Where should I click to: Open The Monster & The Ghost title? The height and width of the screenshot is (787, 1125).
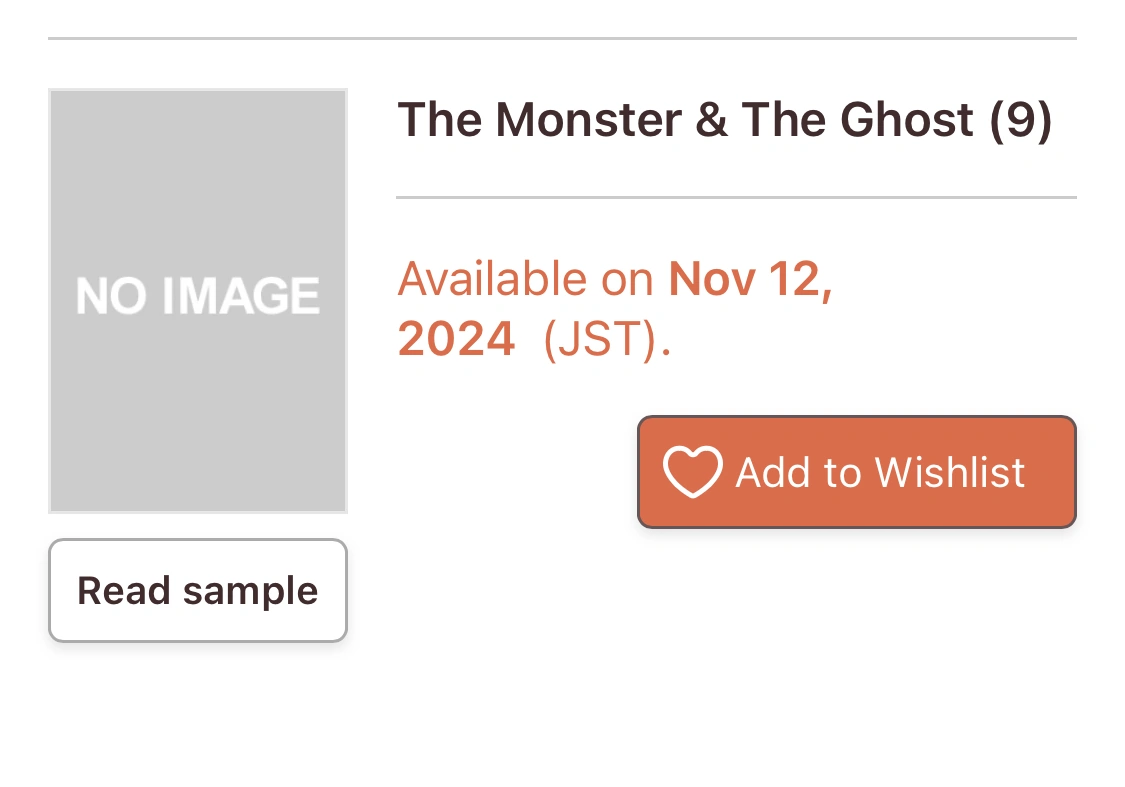(724, 120)
